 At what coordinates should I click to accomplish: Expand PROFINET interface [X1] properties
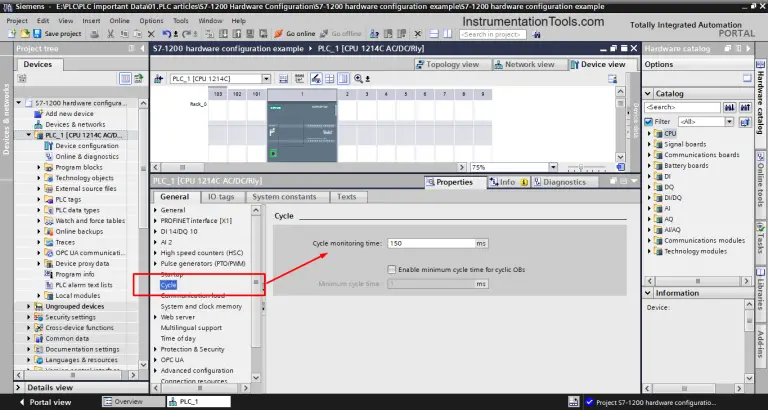[156, 221]
